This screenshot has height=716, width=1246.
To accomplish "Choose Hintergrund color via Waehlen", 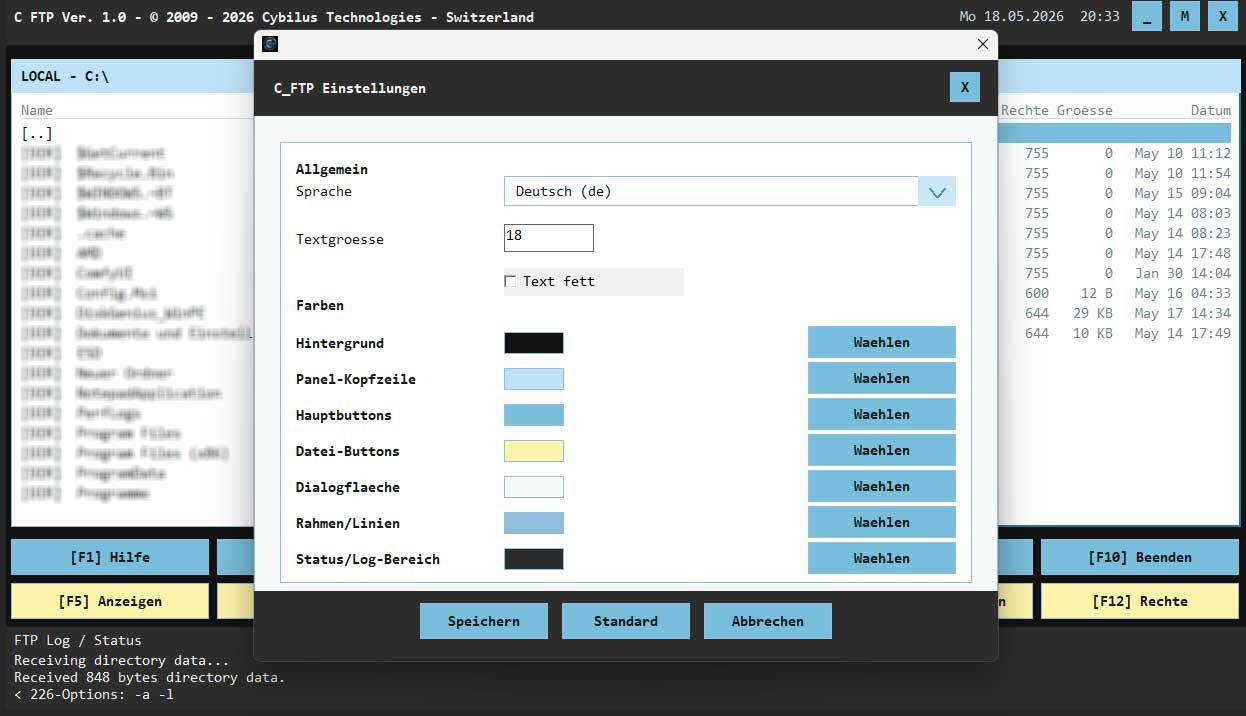I will (x=882, y=342).
